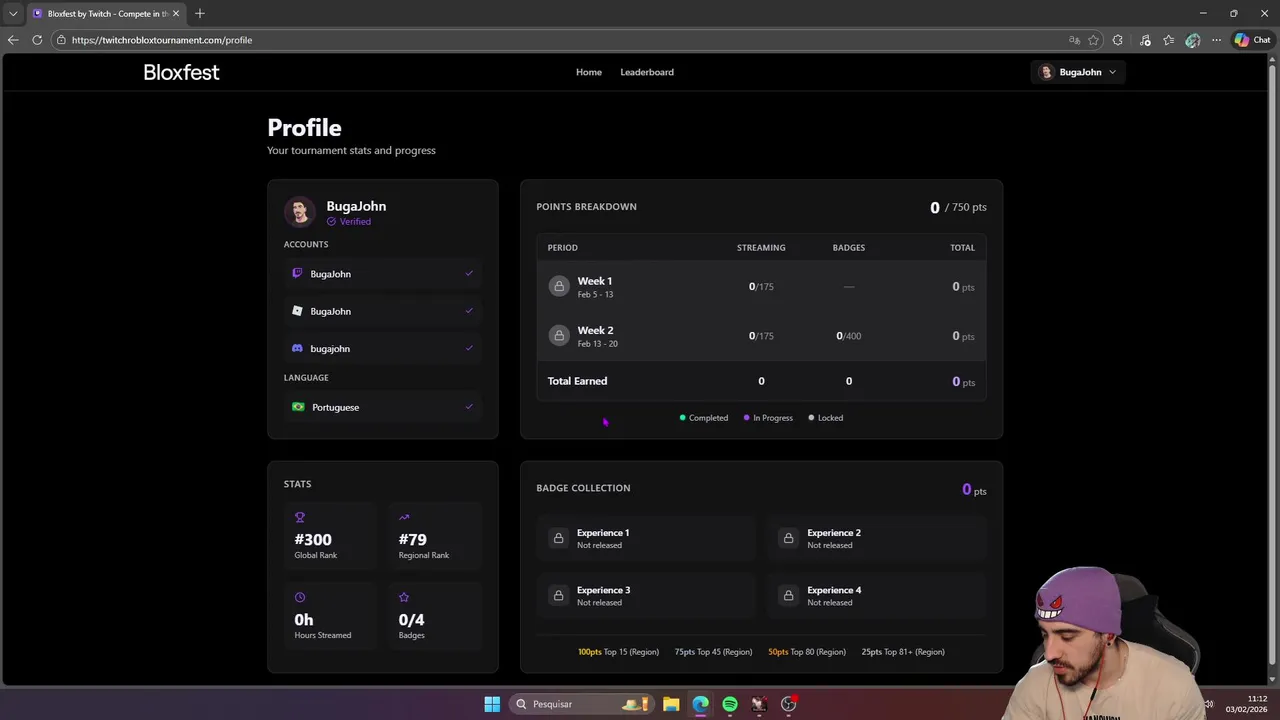
Task: Click the 75pts Top 45 (Region) text
Action: 713,652
